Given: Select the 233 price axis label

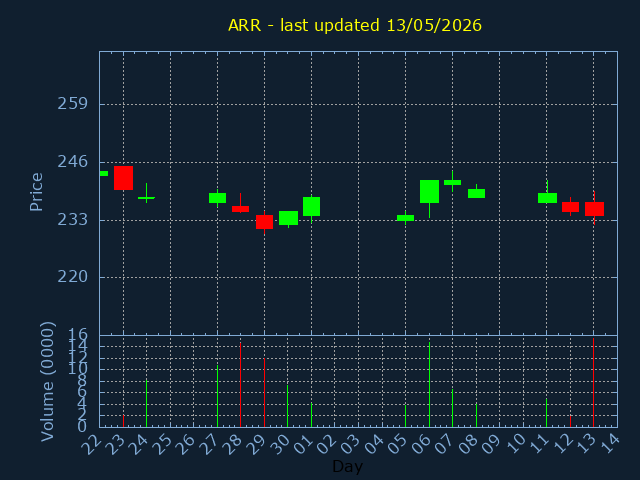Looking at the screenshot, I should (x=73, y=220).
